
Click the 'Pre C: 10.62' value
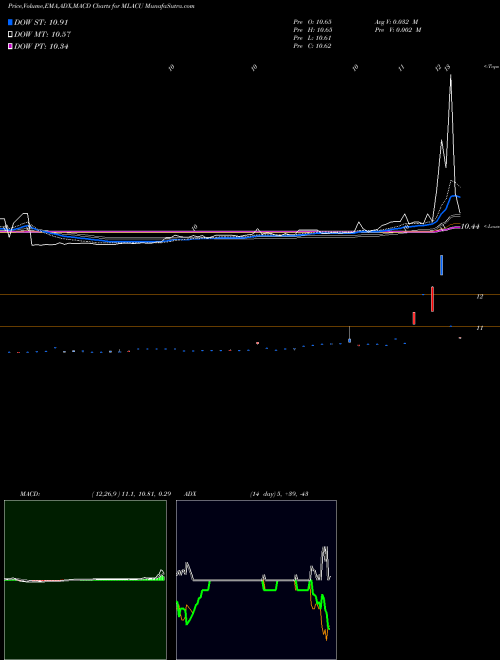(x=312, y=46)
